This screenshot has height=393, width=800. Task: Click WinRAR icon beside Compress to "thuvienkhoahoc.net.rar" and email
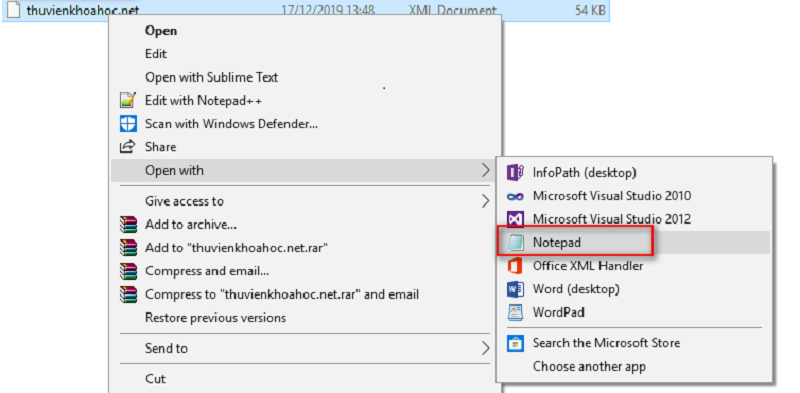point(128,294)
